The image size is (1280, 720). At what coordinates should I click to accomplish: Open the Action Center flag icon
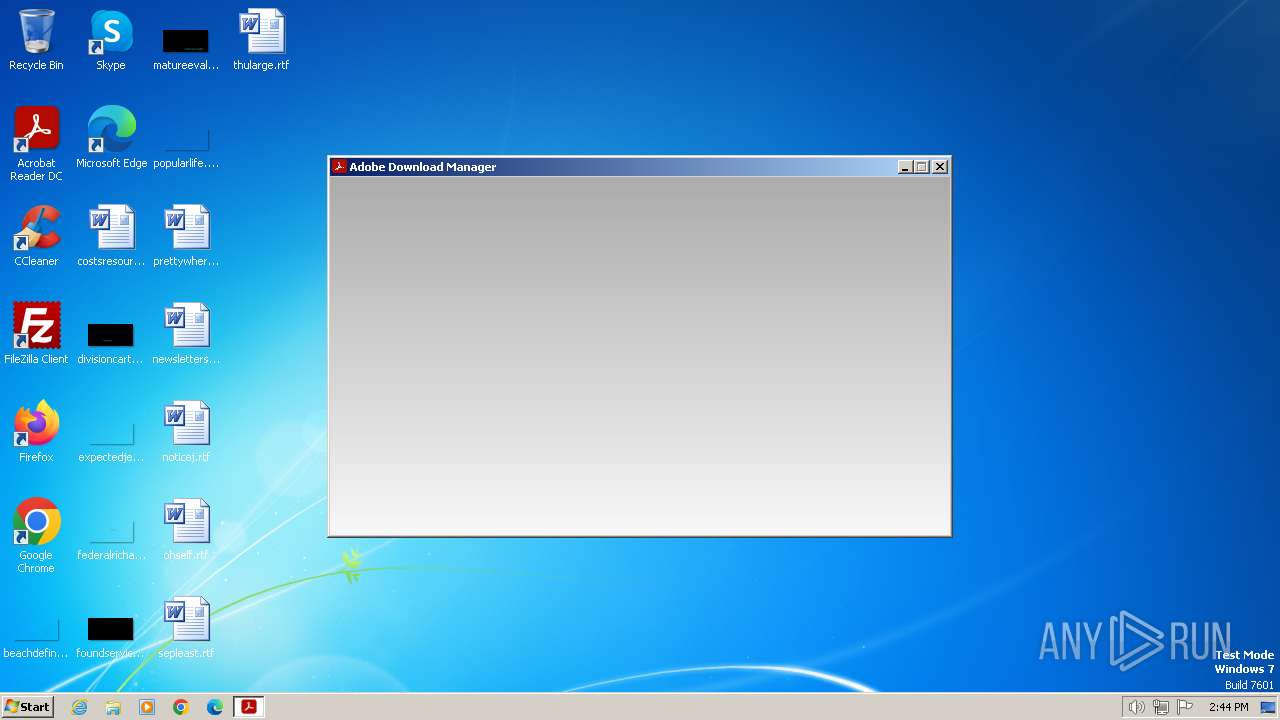1185,707
